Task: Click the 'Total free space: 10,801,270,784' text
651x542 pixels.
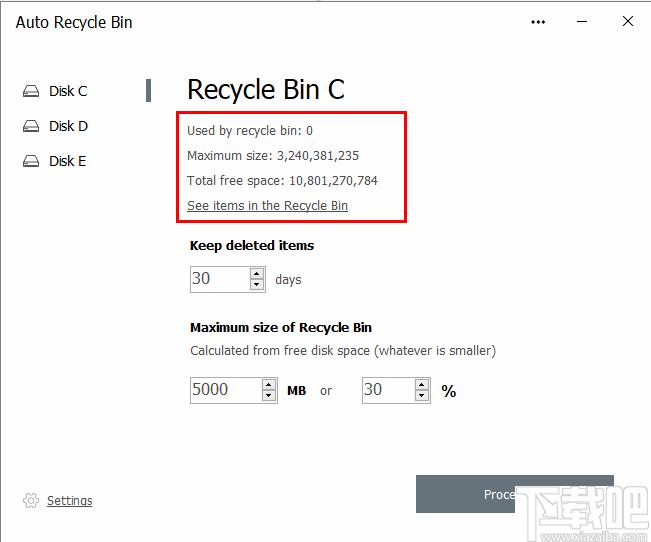Action: point(282,180)
